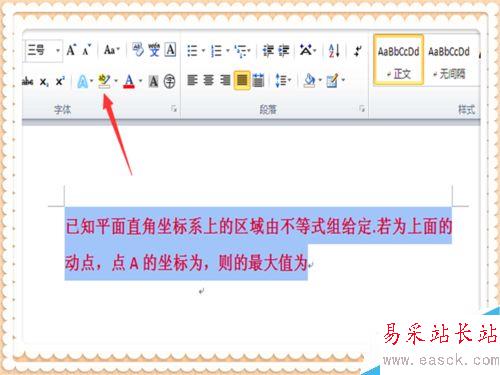Click the Borders icon
Screen dimensions: 500x375
(x=332, y=80)
